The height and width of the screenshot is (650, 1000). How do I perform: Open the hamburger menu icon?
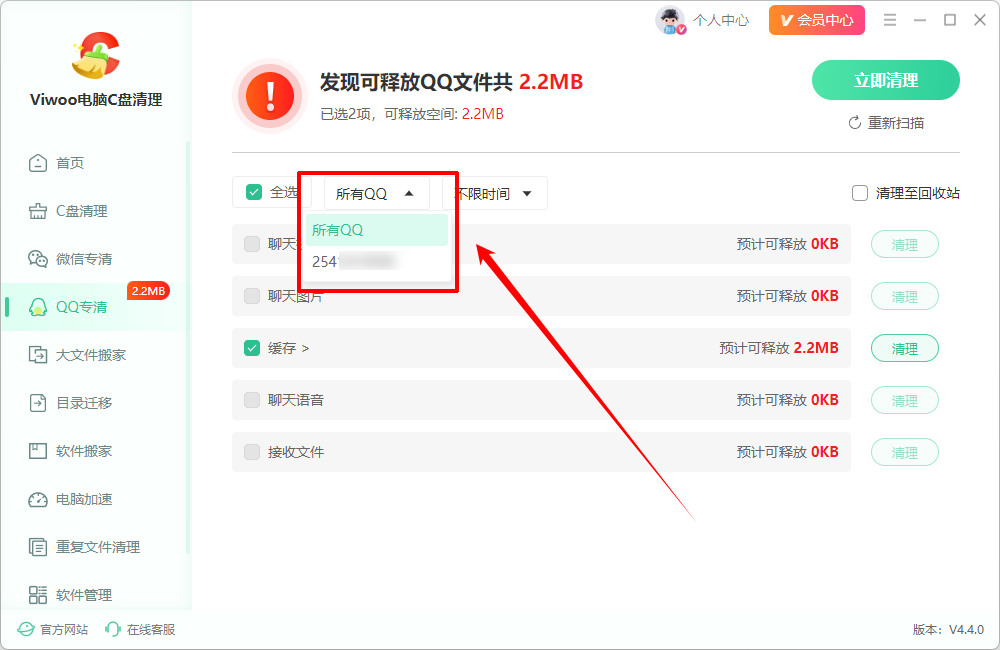[890, 20]
